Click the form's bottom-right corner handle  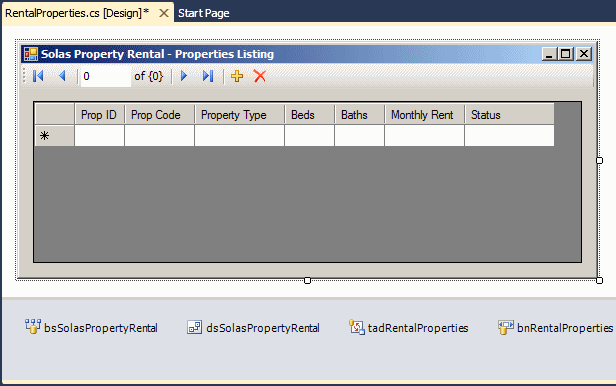[x=599, y=280]
